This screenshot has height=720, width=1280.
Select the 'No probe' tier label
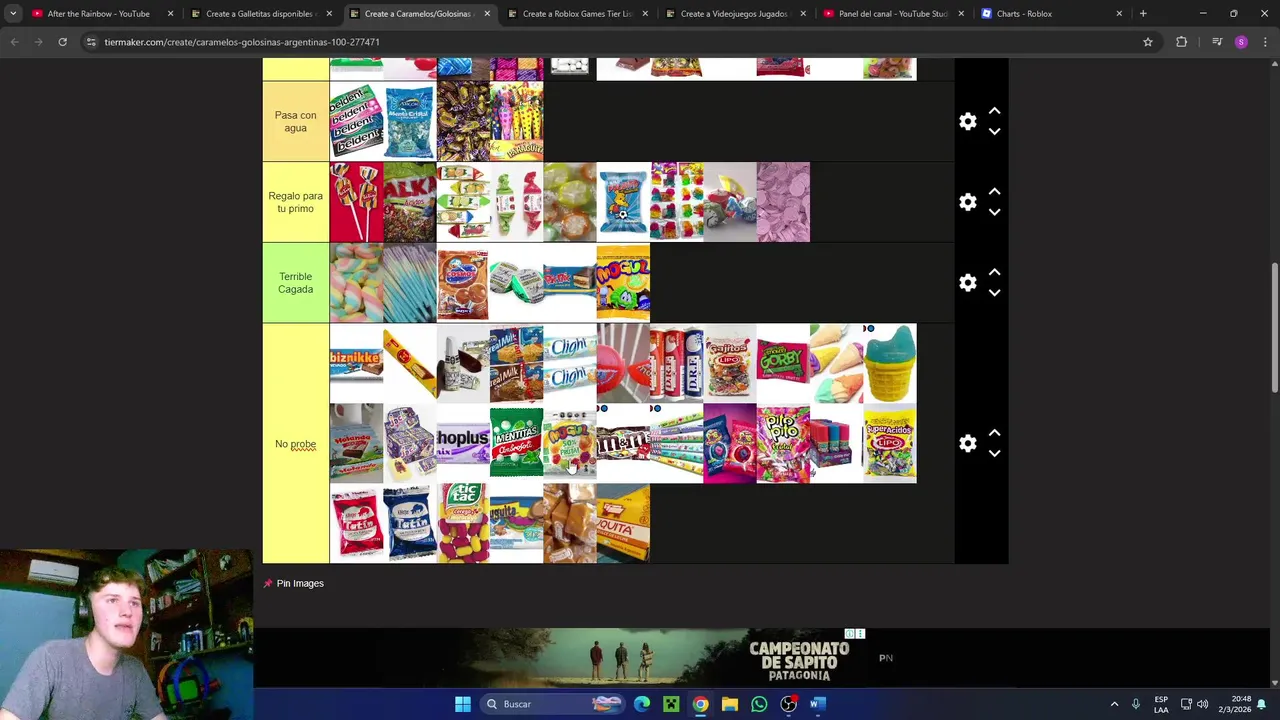pyautogui.click(x=295, y=444)
